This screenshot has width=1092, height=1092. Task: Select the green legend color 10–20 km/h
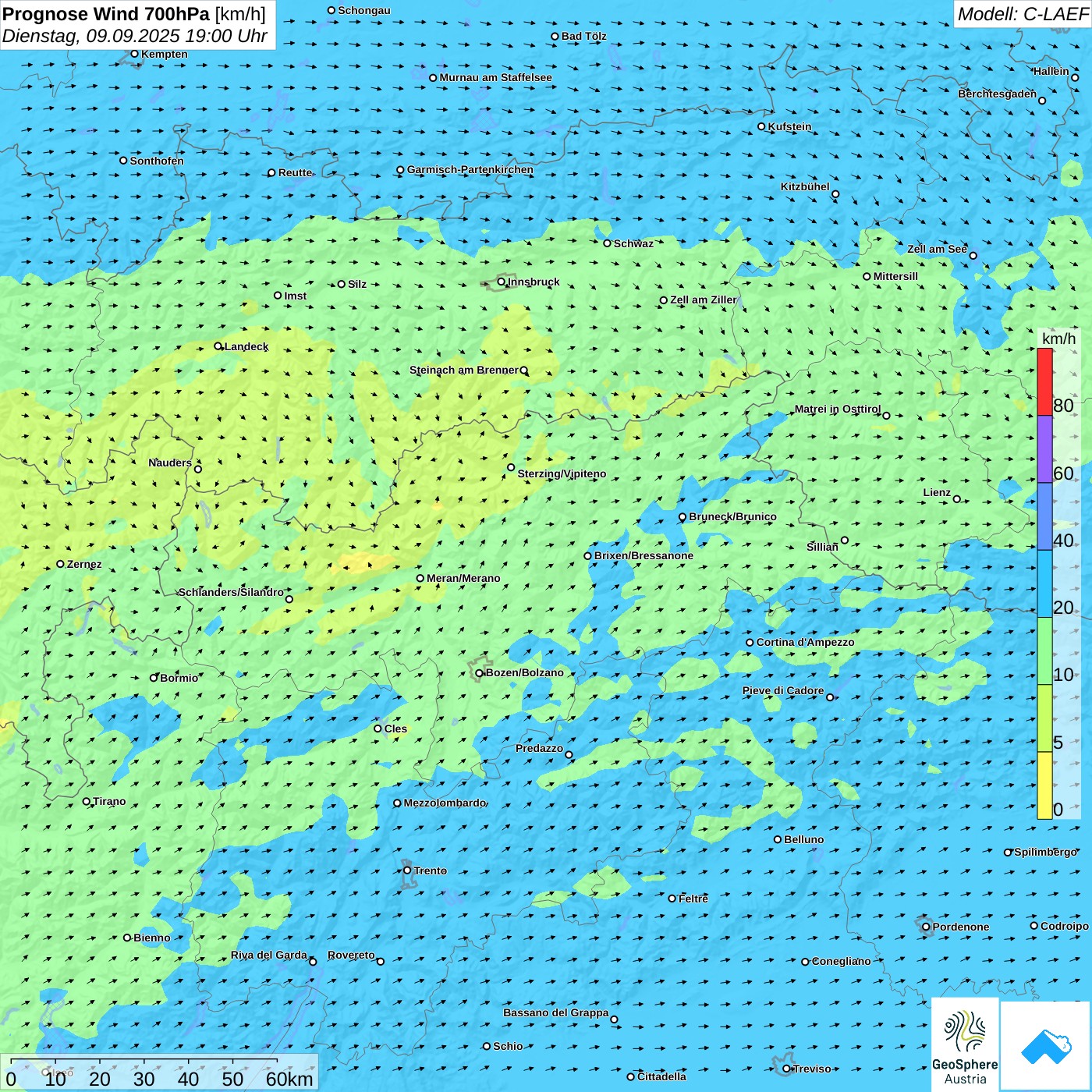pyautogui.click(x=1044, y=651)
